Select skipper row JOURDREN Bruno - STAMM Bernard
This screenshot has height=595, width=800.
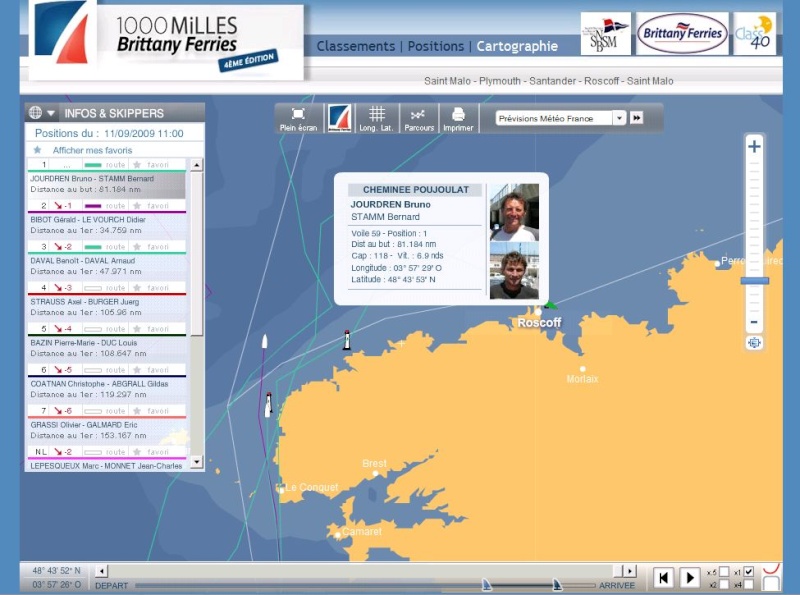(107, 184)
